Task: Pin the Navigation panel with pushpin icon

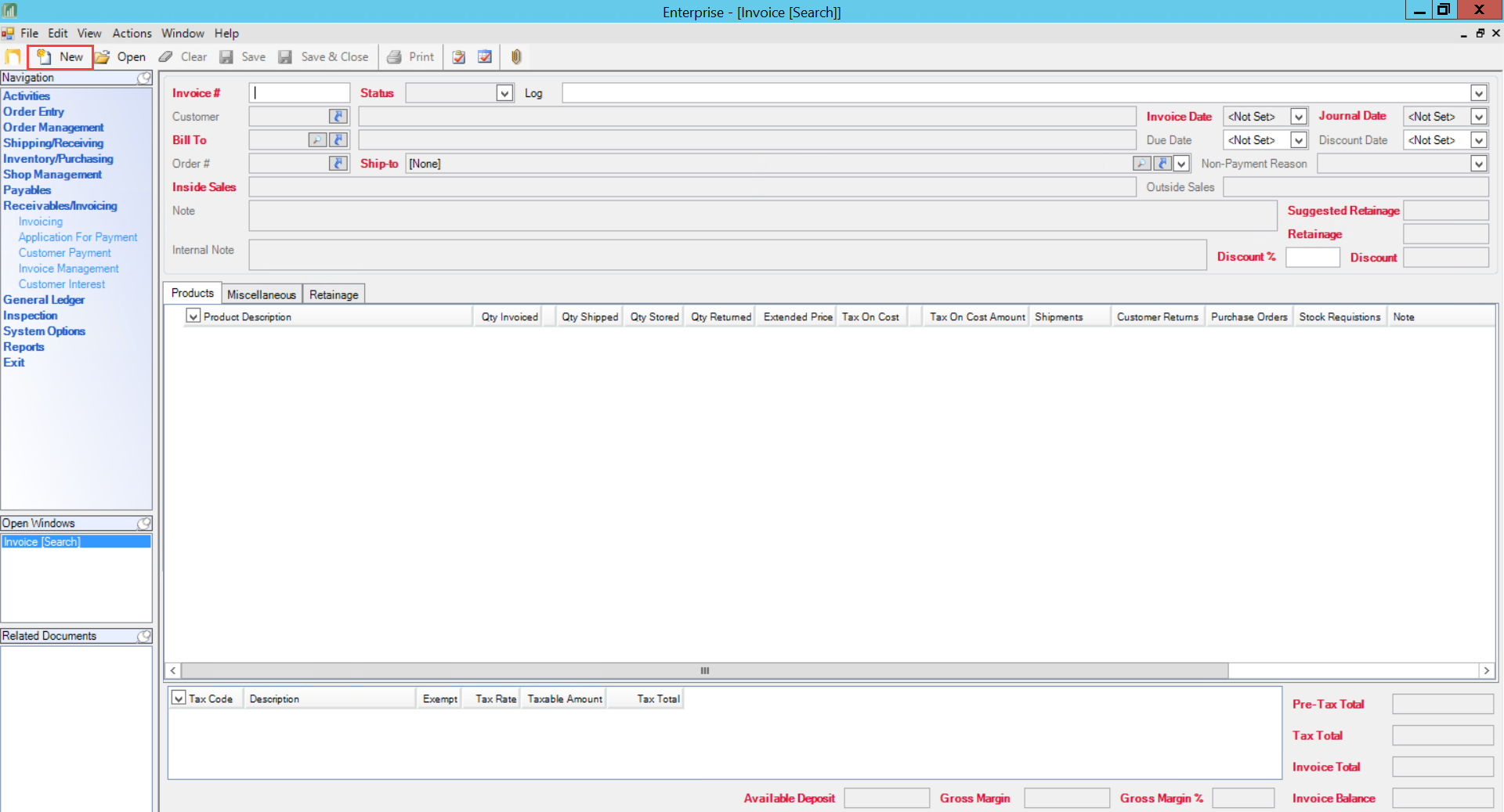Action: (144, 78)
